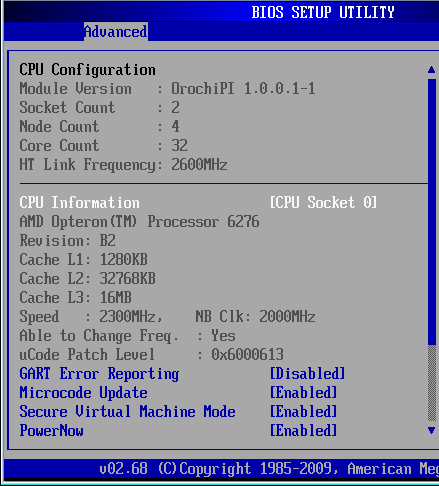Click the HT Link Frequency value
Screen dimensions: 439x486
(x=199, y=165)
